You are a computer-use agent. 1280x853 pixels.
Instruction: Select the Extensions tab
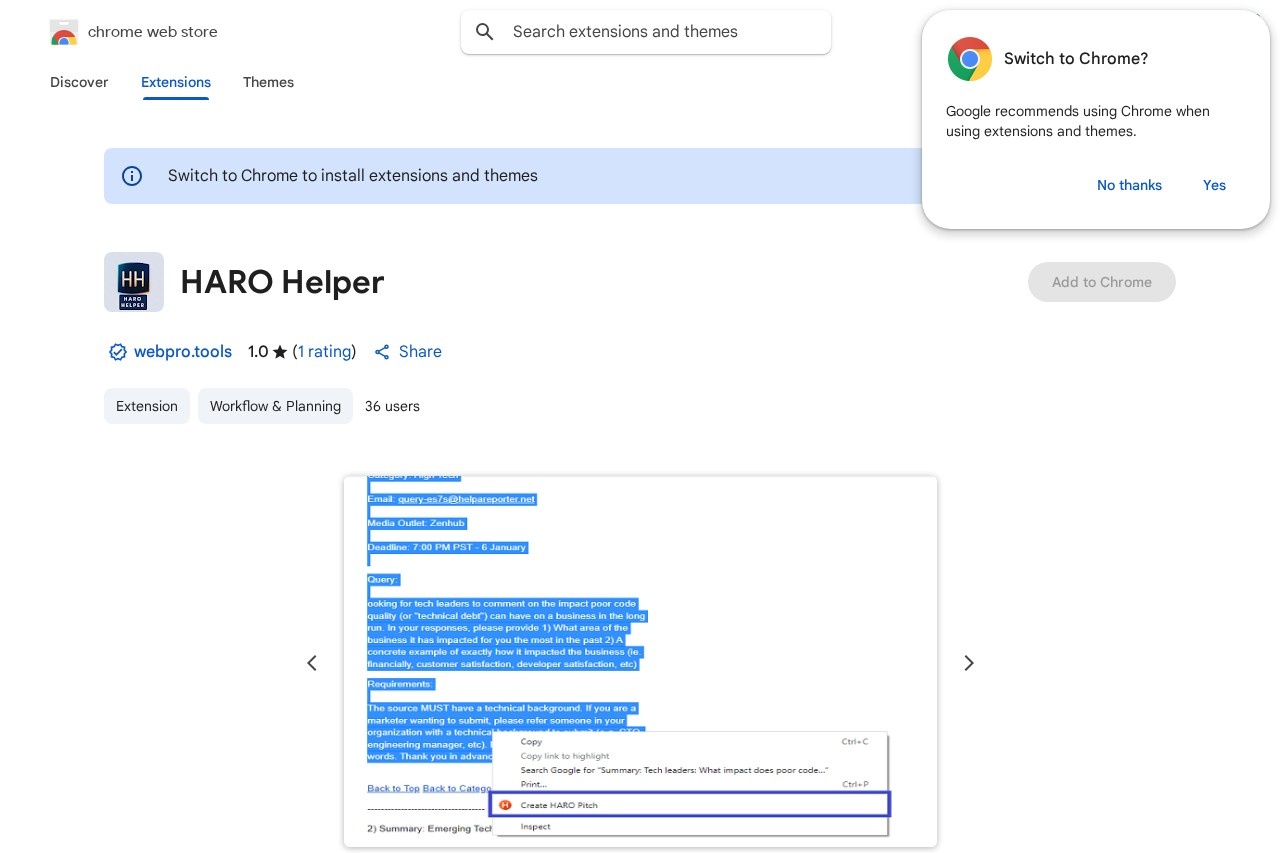coord(176,82)
